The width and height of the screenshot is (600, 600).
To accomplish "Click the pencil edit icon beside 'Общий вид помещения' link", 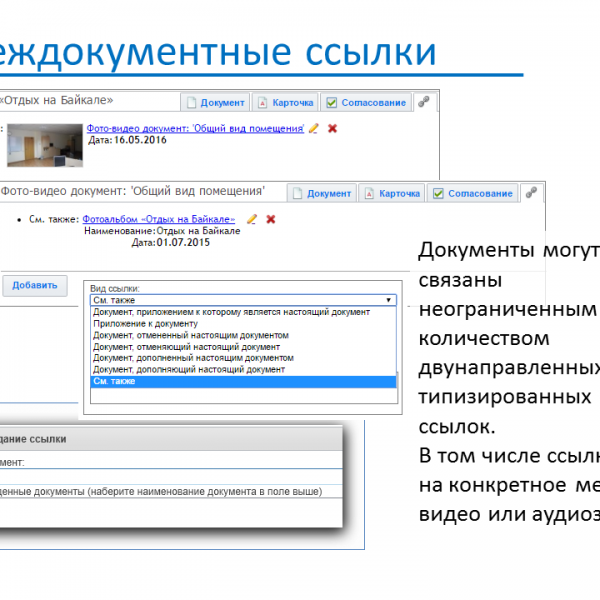I will click(314, 129).
